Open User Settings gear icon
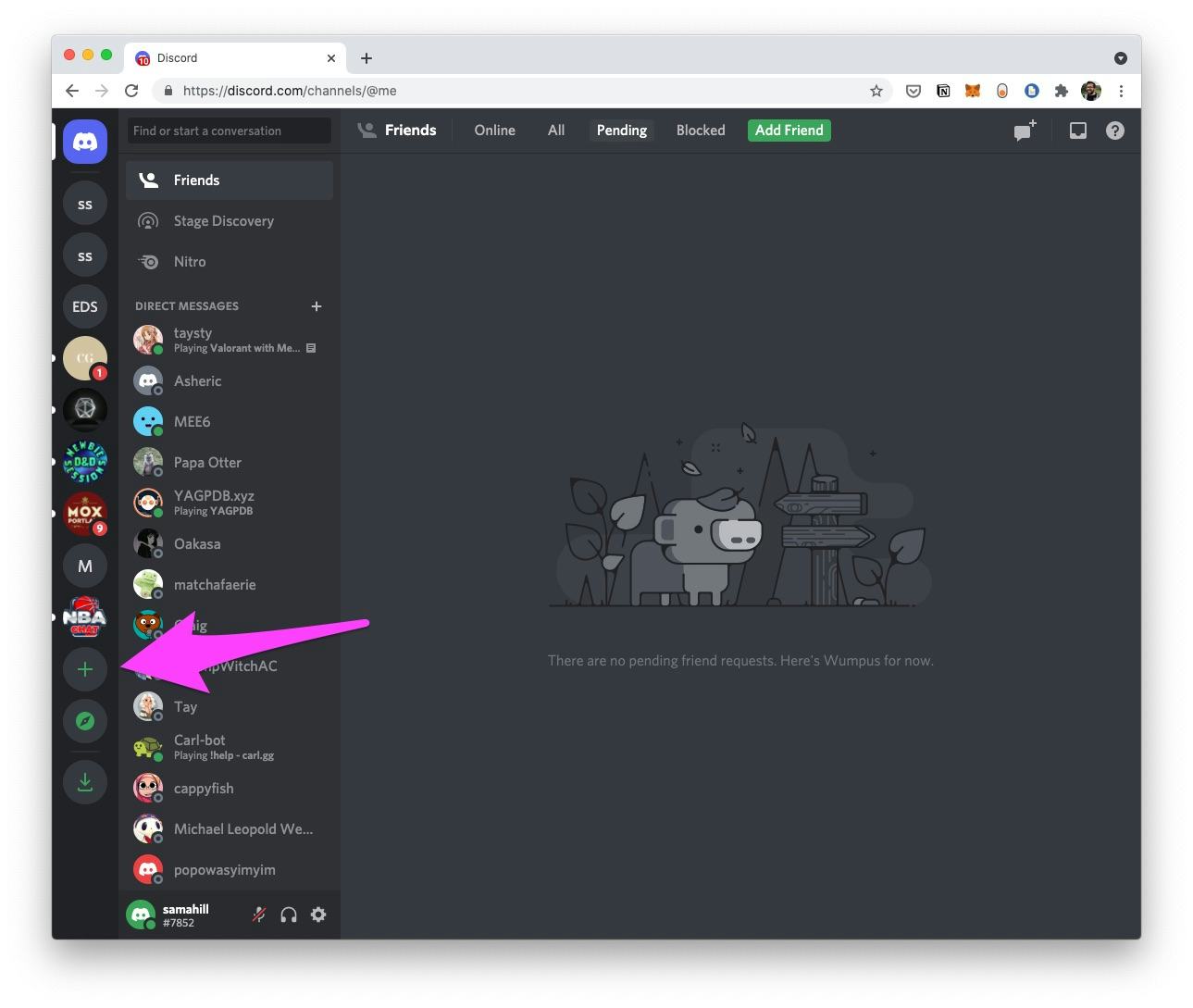The width and height of the screenshot is (1193, 1008). pos(318,915)
